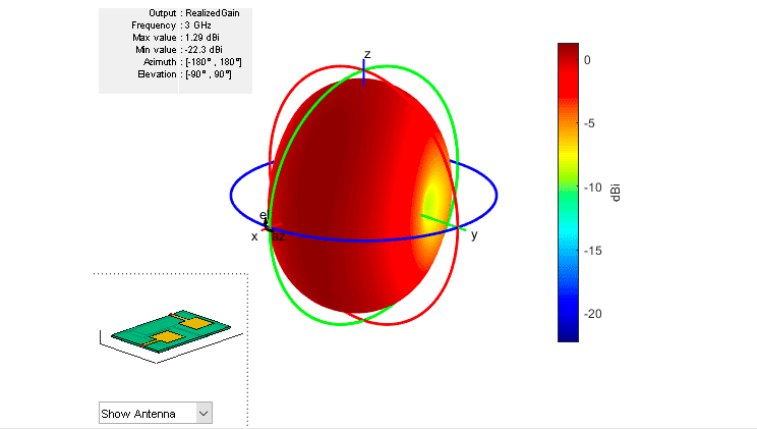This screenshot has height=429, width=757.
Task: Click the yellow null spot on the pattern
Action: coord(431,200)
